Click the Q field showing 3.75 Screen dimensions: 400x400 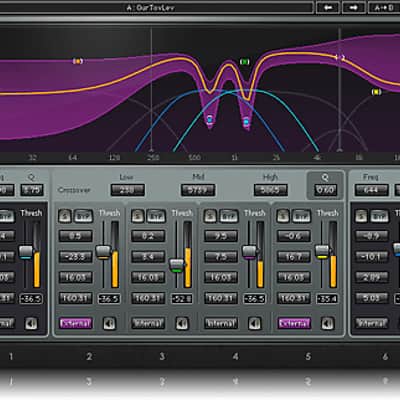(x=32, y=190)
